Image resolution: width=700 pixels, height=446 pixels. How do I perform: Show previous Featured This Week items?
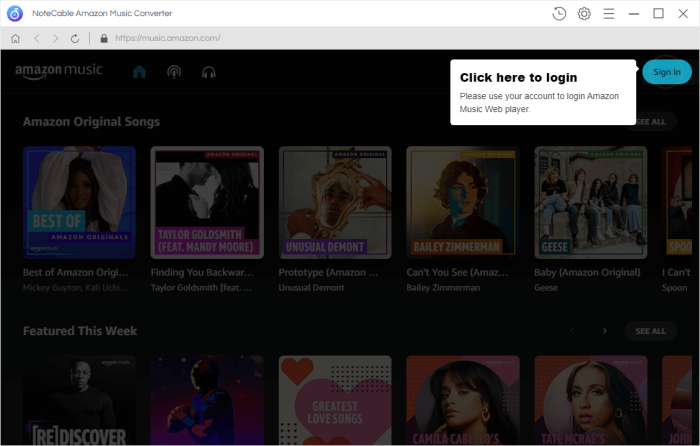coord(572,331)
